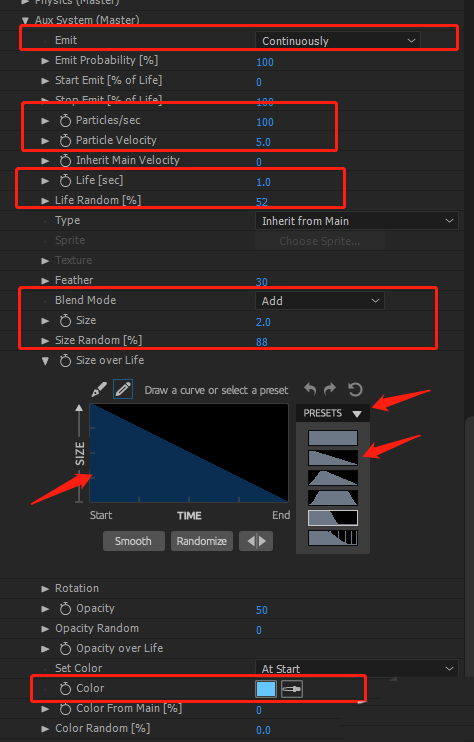Screen dimensions: 474x742
Task: Expand the Feather property
Action: pos(45,281)
